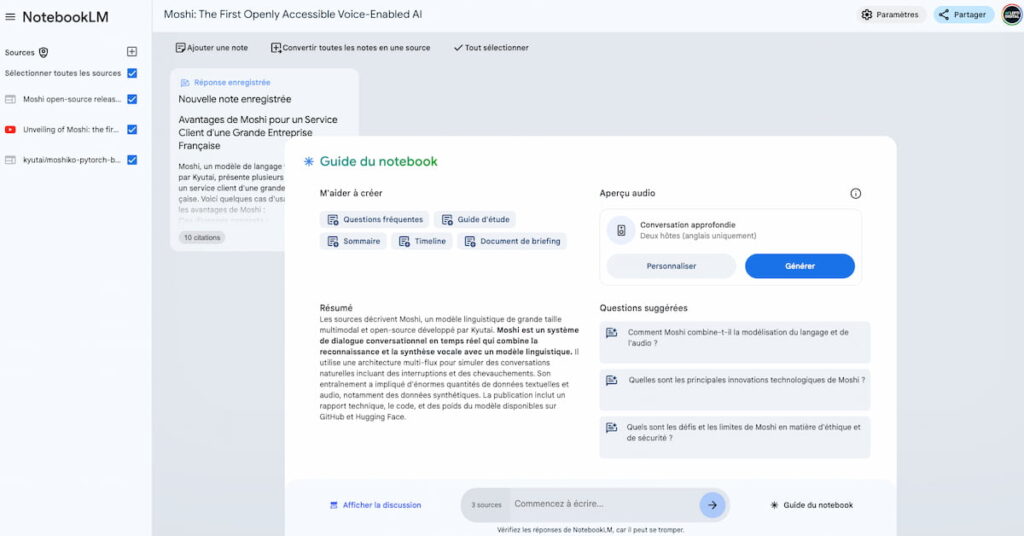This screenshot has height=536, width=1024.
Task: Uncheck the Moshi open-source release source
Action: (132, 99)
